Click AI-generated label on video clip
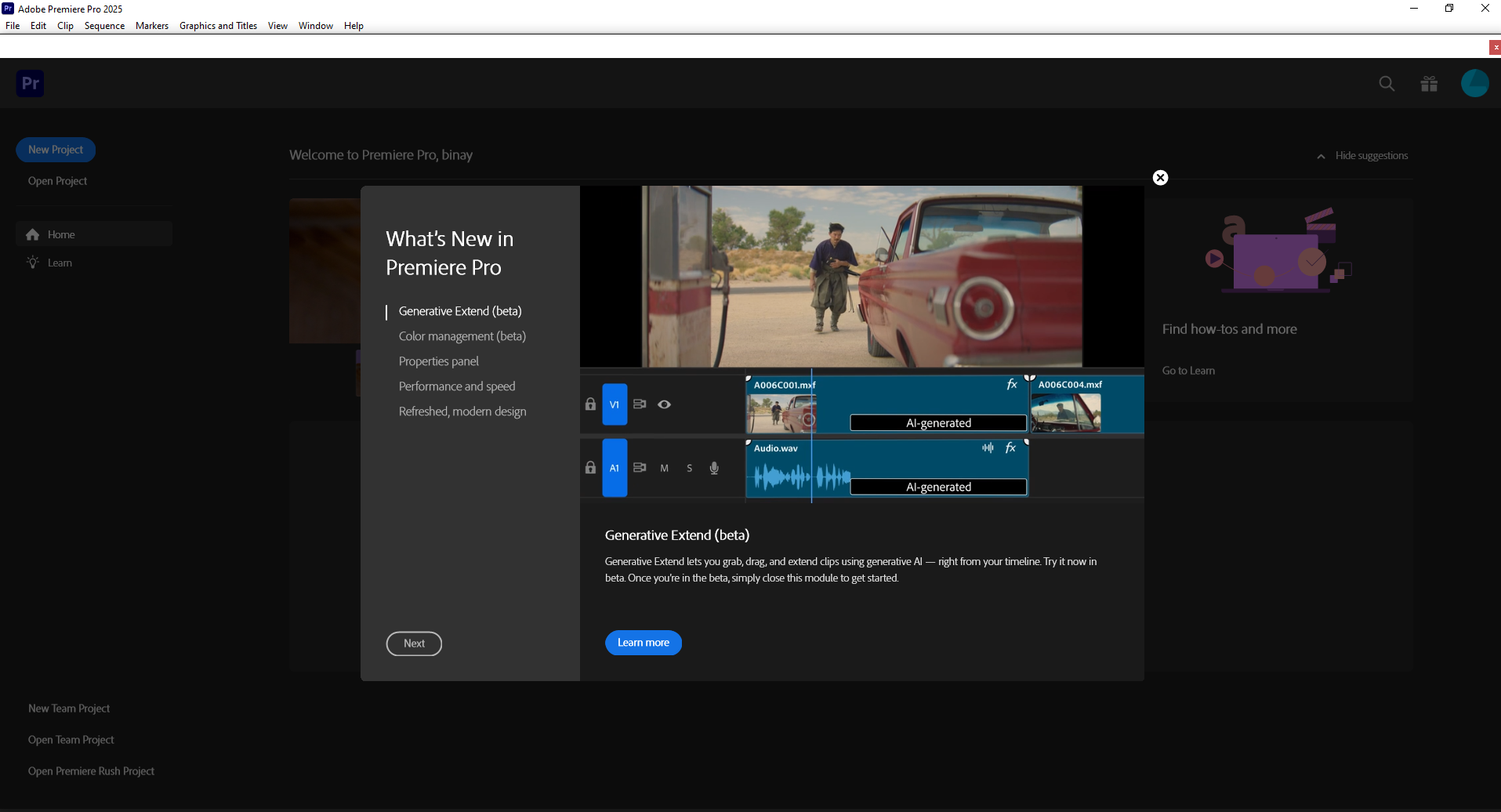Screen dimensions: 1501x812 tap(938, 423)
